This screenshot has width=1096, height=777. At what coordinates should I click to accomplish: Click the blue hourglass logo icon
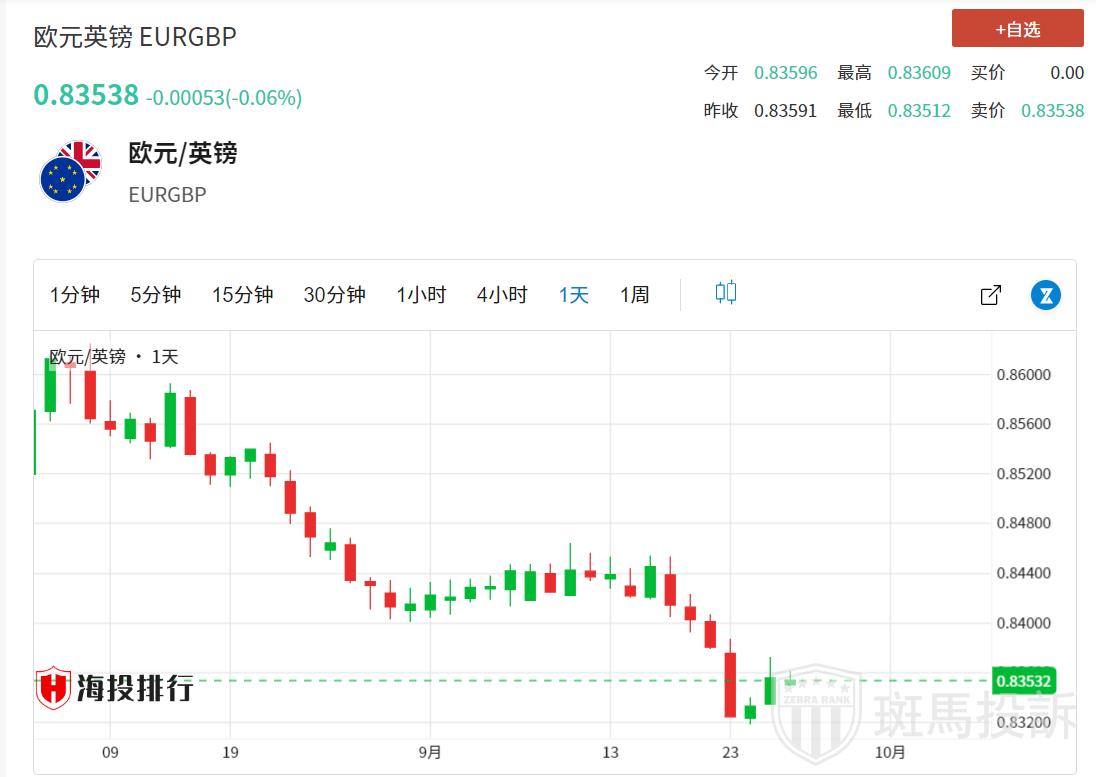pos(1046,295)
